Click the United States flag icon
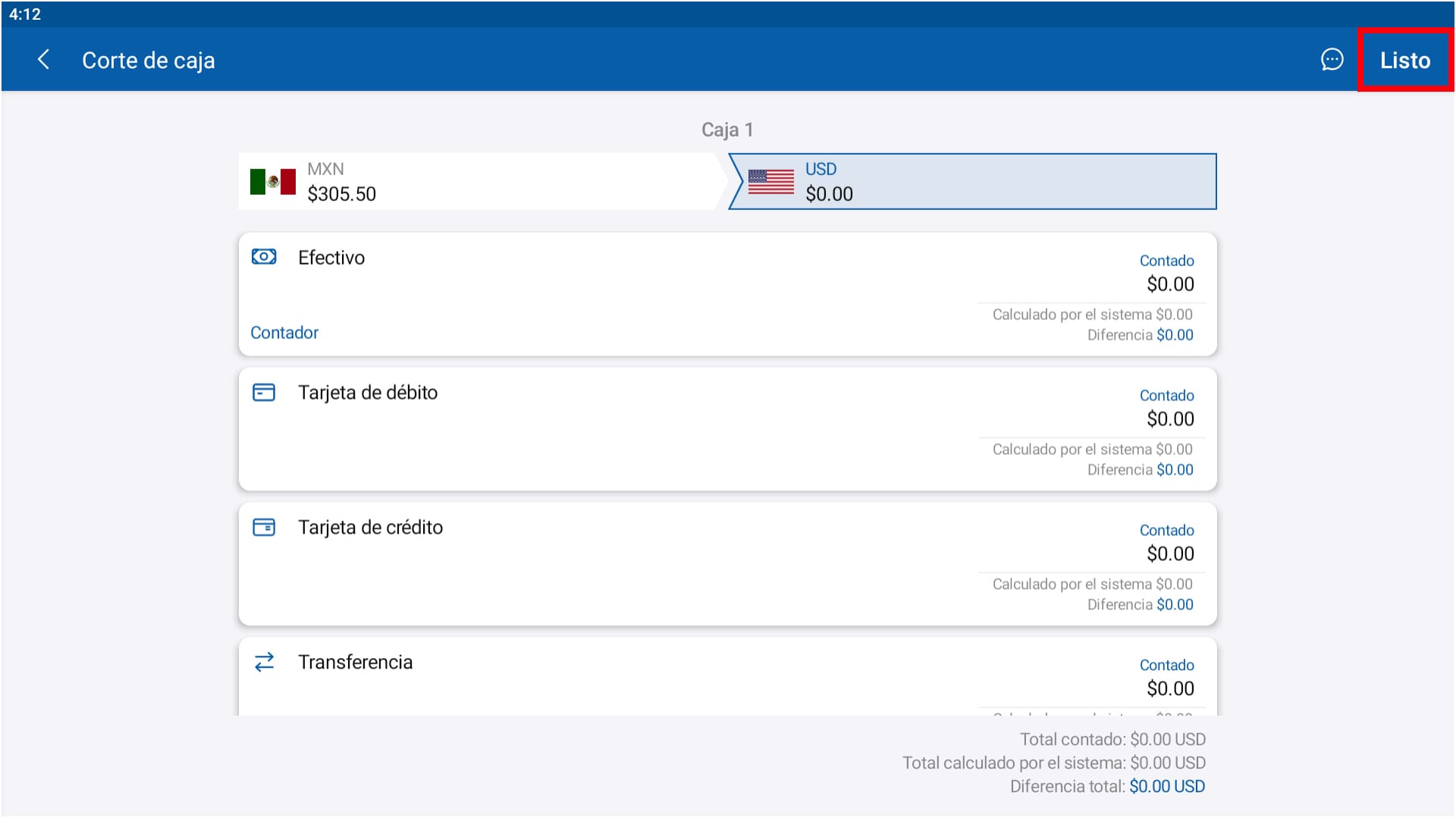Viewport: 1456px width, 818px height. 770,182
